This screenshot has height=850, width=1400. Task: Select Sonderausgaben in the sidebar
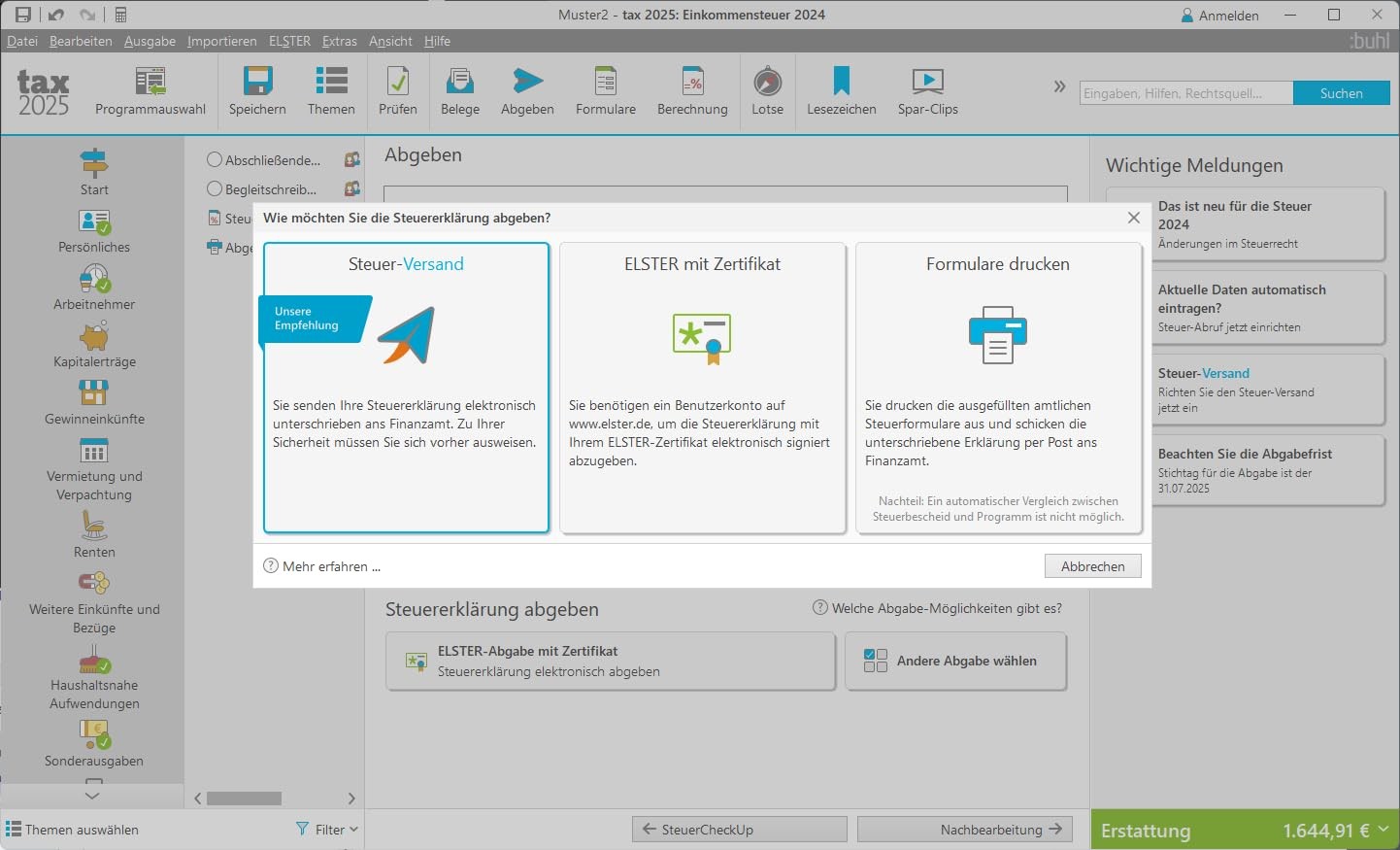tap(94, 744)
